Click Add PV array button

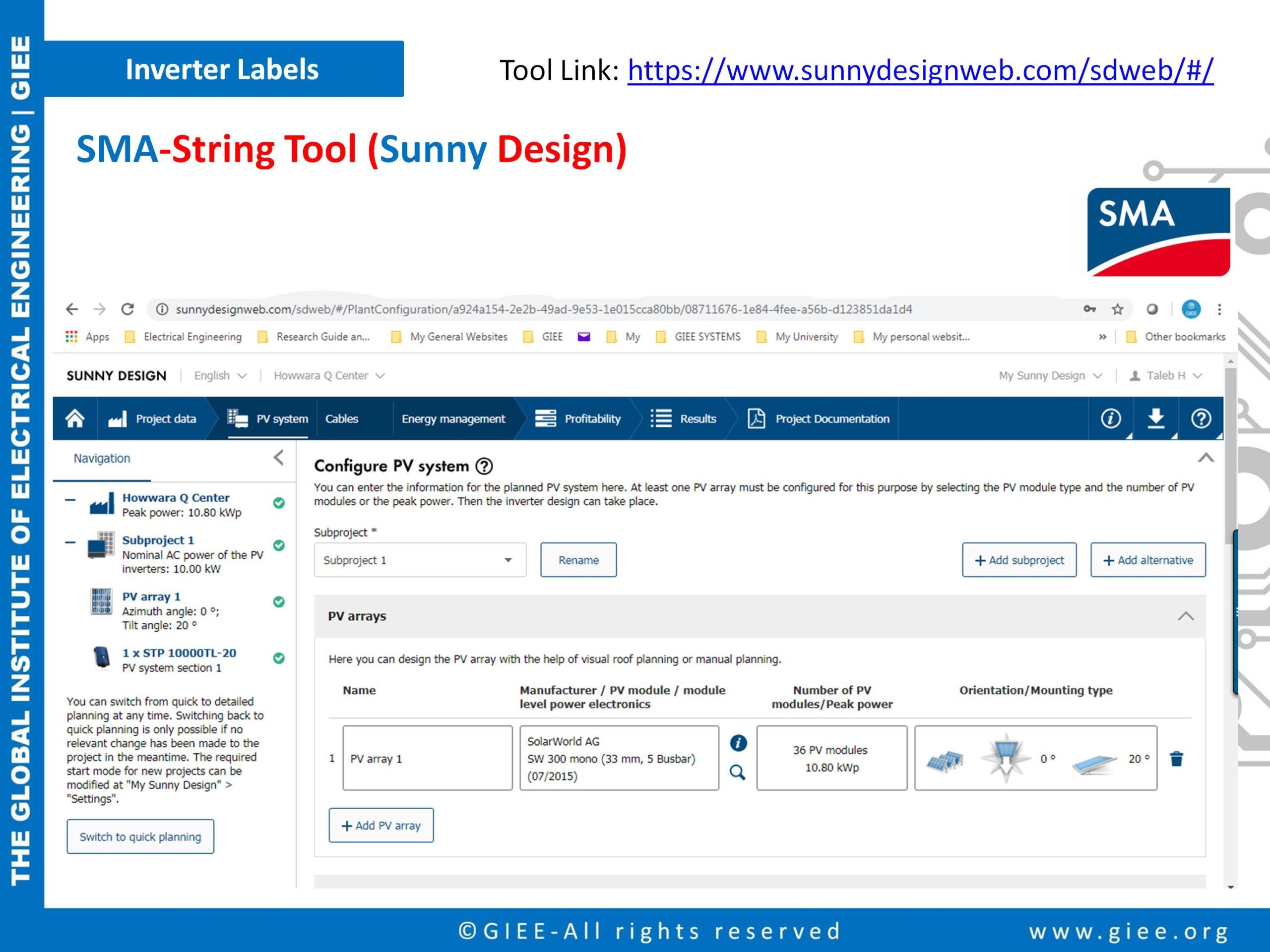click(x=381, y=825)
